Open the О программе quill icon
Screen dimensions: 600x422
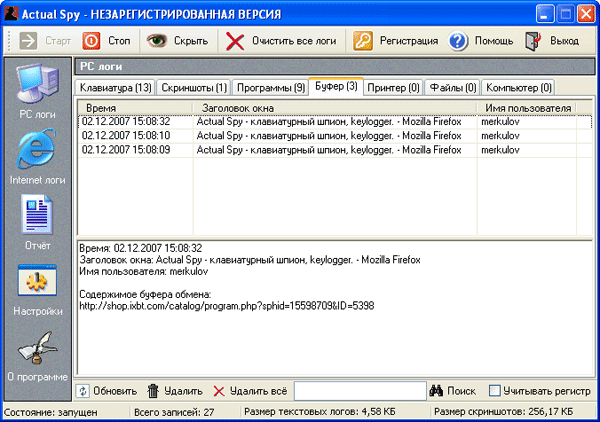pyautogui.click(x=37, y=347)
